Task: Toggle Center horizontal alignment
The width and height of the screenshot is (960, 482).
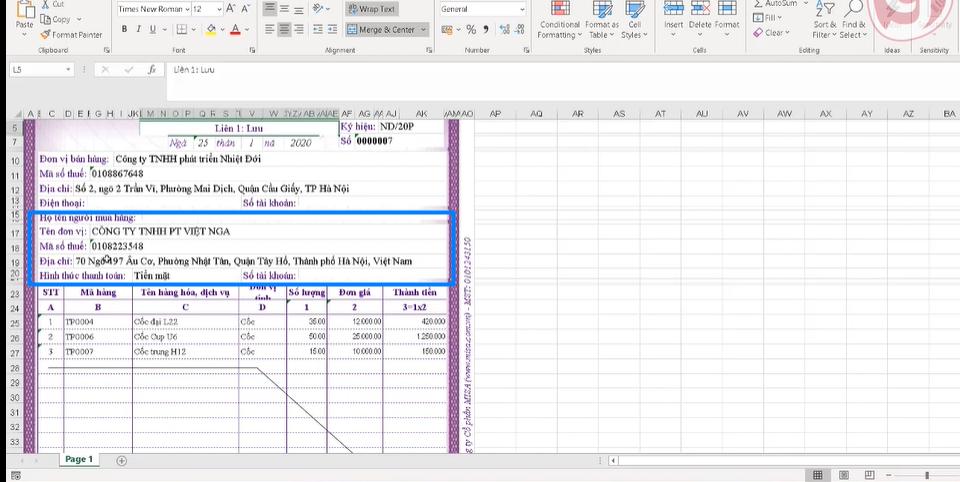Action: coord(284,29)
